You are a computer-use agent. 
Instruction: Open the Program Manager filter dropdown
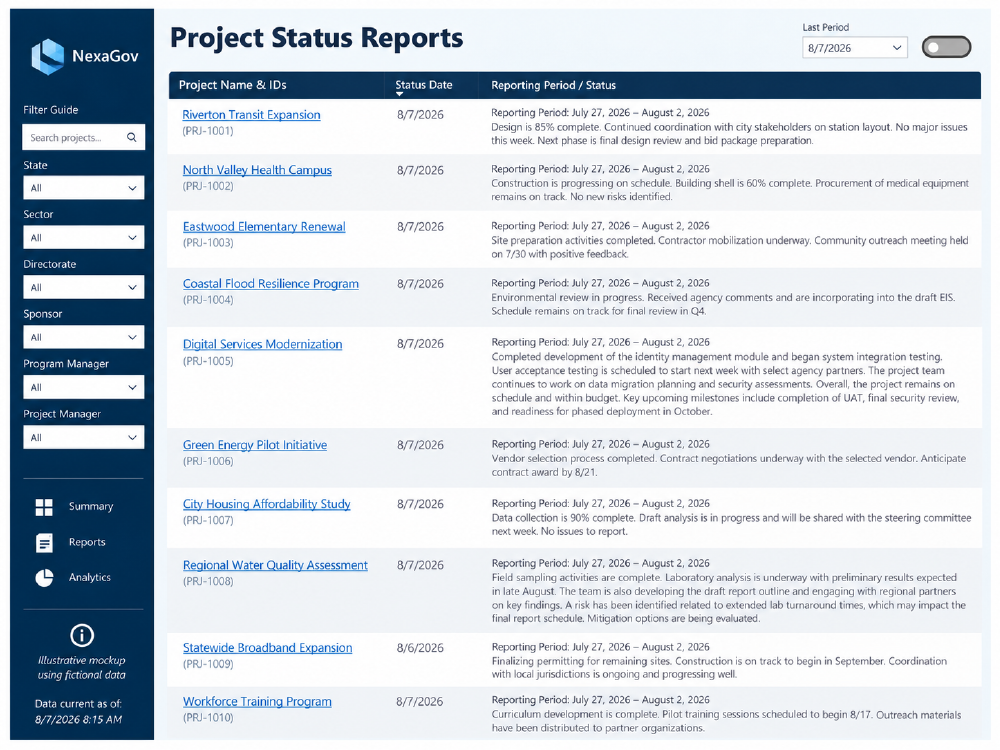84,387
